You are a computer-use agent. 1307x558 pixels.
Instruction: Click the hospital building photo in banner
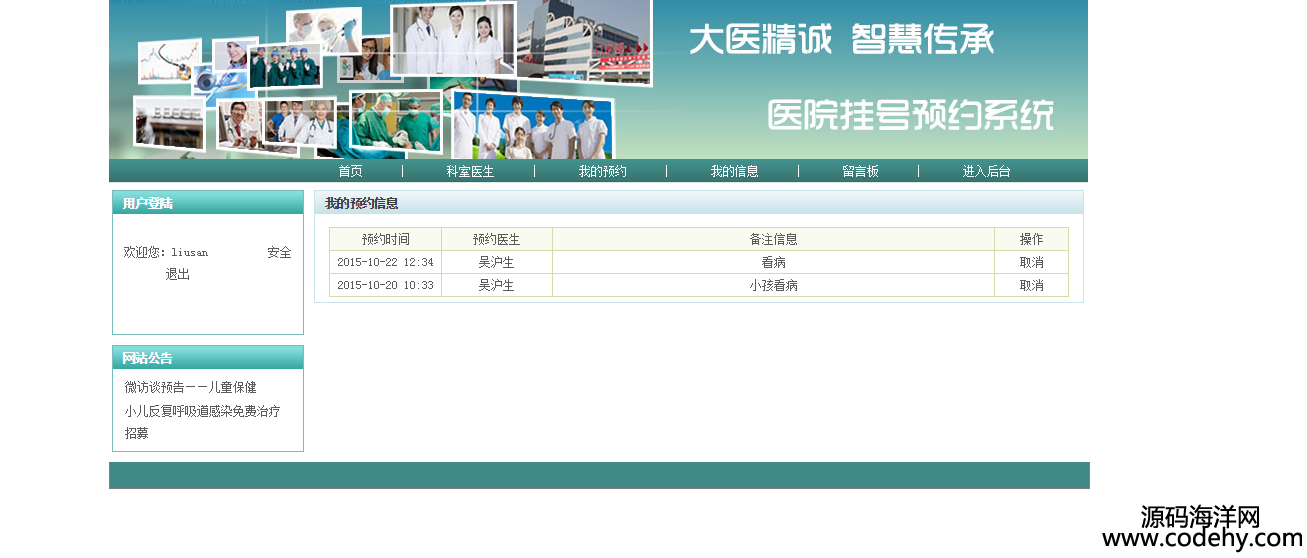(x=583, y=42)
